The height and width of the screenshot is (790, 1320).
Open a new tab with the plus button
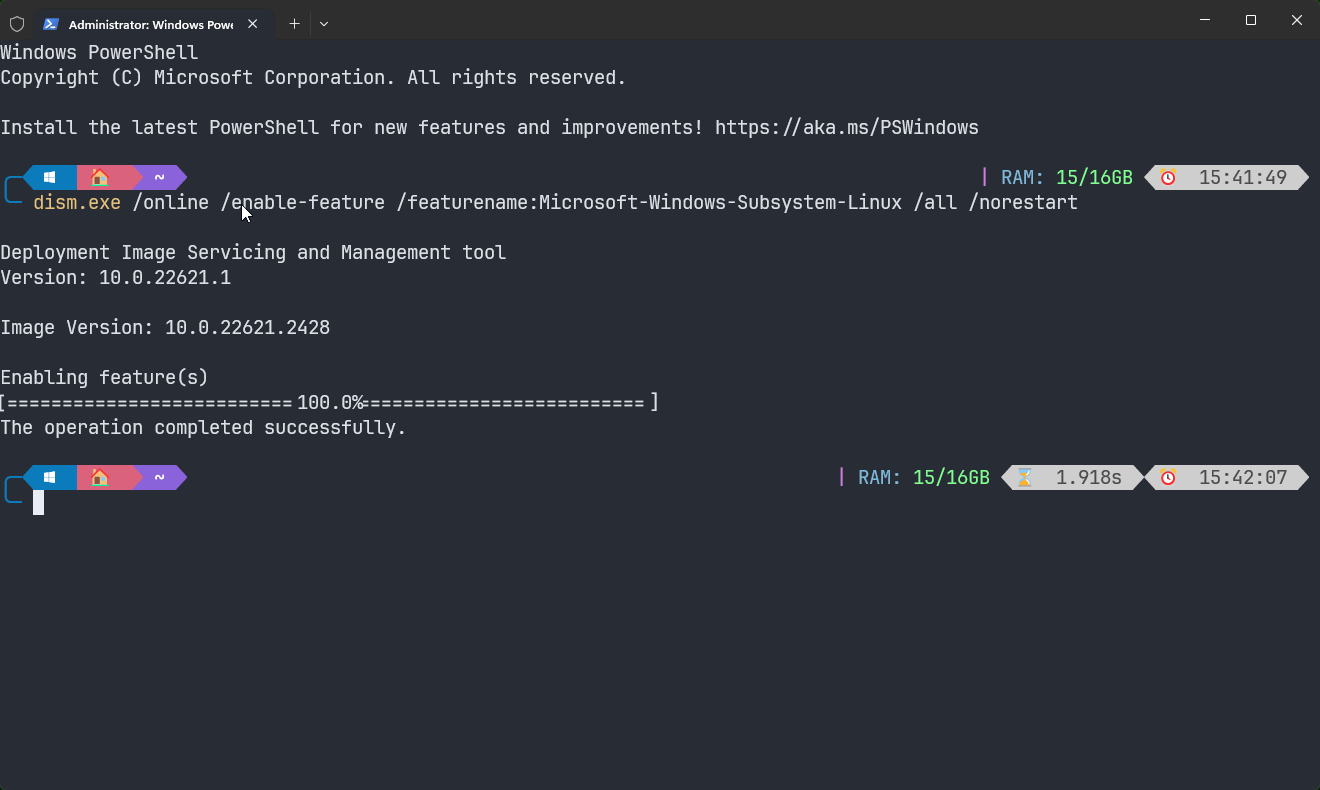pyautogui.click(x=294, y=24)
